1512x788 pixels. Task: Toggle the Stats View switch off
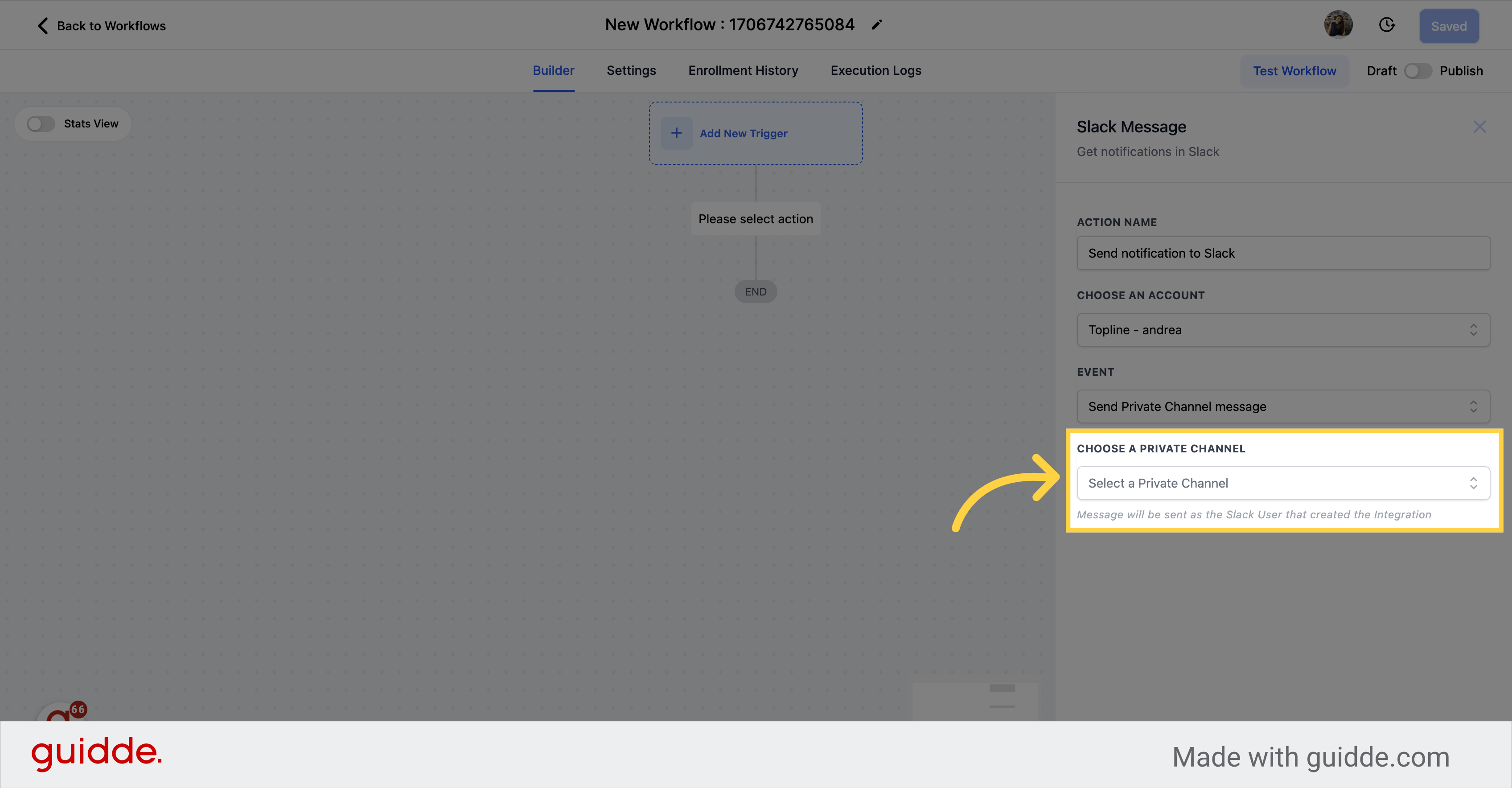40,123
